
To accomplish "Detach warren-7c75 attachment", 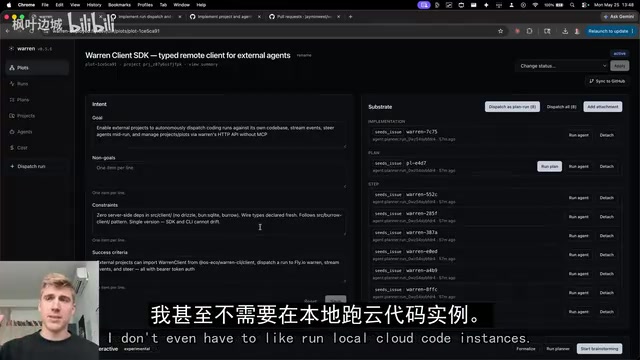I will (607, 135).
